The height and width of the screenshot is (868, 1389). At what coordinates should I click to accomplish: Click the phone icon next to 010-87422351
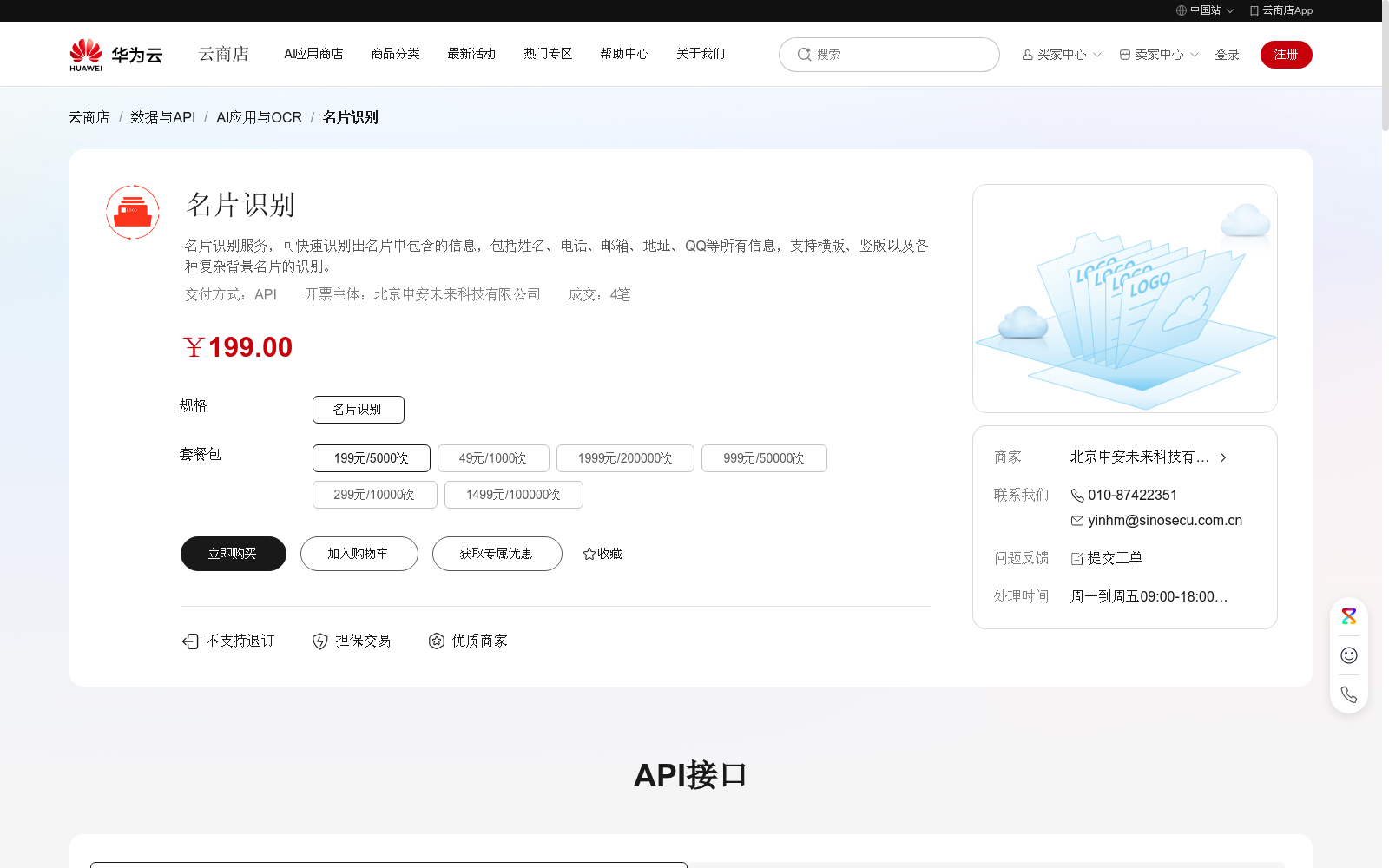point(1077,496)
